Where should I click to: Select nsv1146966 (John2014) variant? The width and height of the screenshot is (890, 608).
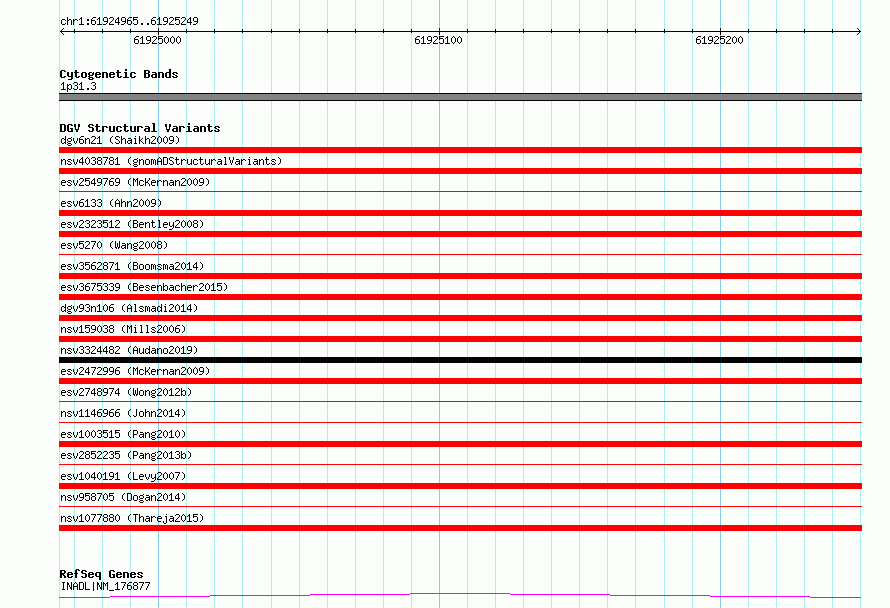(x=123, y=413)
